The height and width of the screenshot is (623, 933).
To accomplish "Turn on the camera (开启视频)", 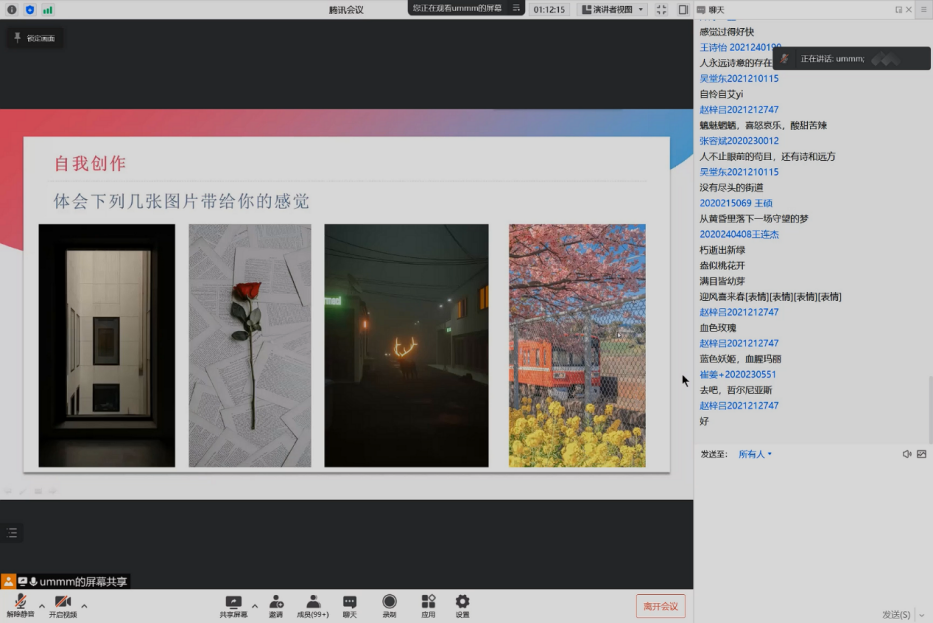I will (x=62, y=604).
